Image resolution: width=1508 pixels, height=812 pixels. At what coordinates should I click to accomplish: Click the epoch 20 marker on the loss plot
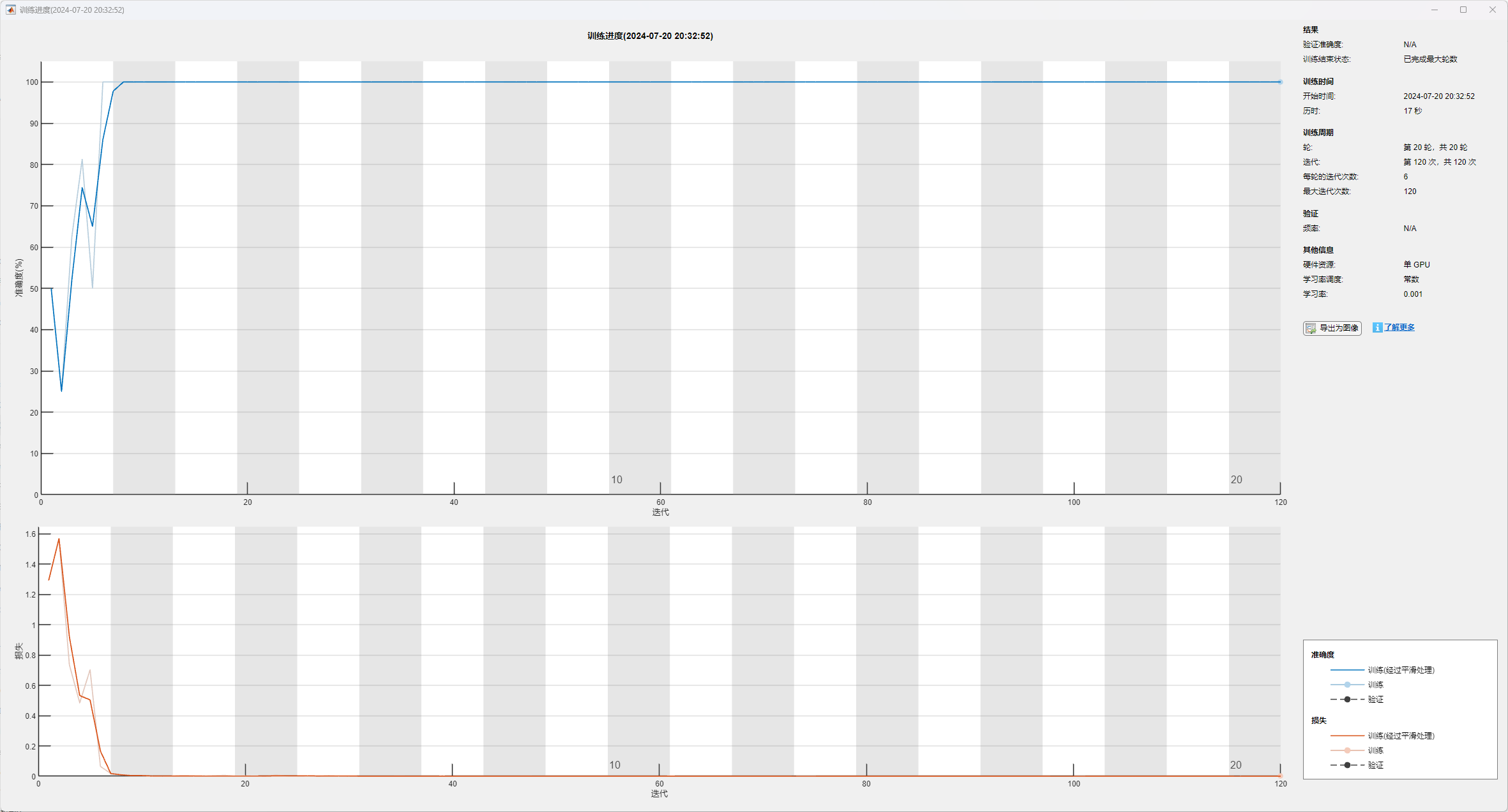(x=1236, y=765)
